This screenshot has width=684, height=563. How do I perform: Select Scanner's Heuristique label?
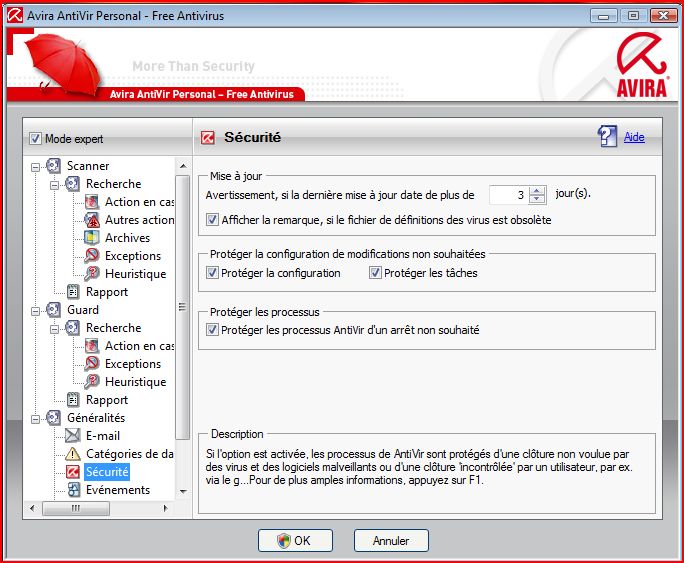click(x=136, y=274)
